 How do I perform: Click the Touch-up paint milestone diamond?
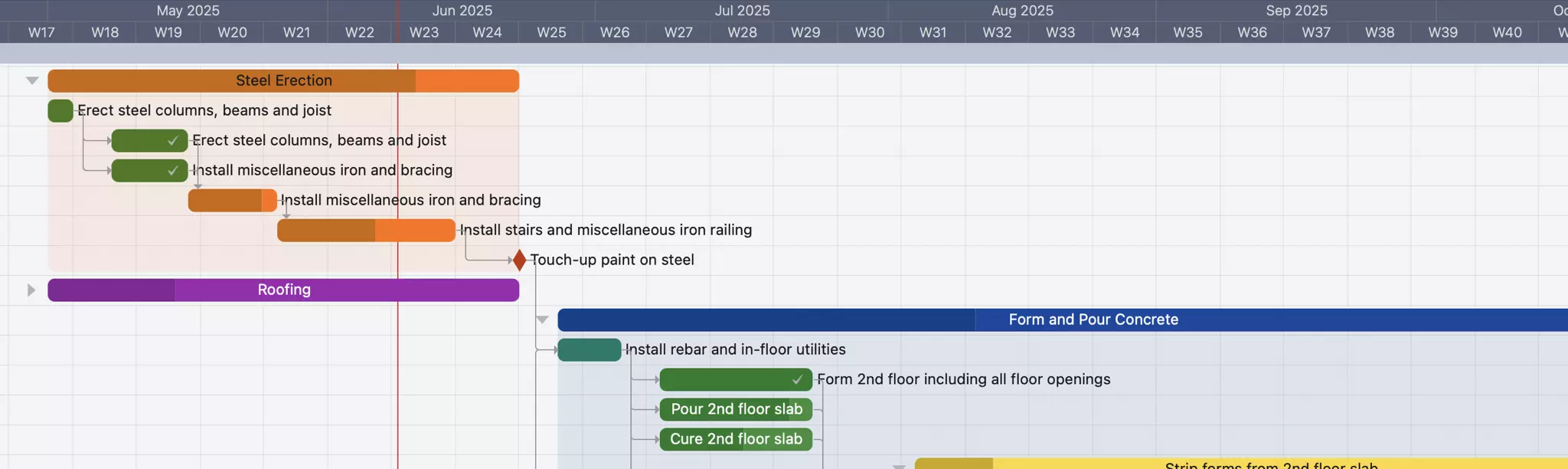(519, 261)
